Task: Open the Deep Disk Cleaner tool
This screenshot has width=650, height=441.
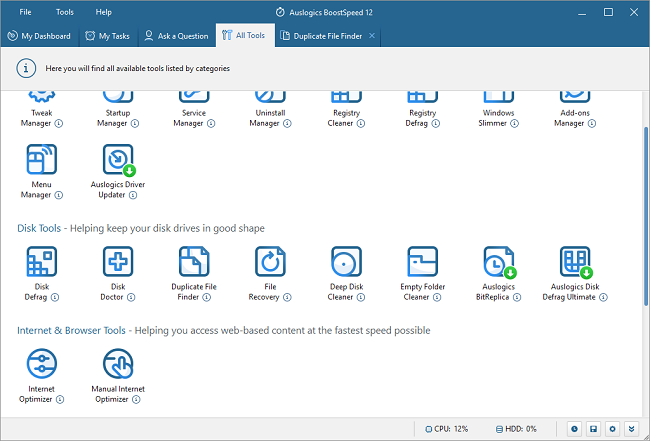Action: [x=347, y=262]
